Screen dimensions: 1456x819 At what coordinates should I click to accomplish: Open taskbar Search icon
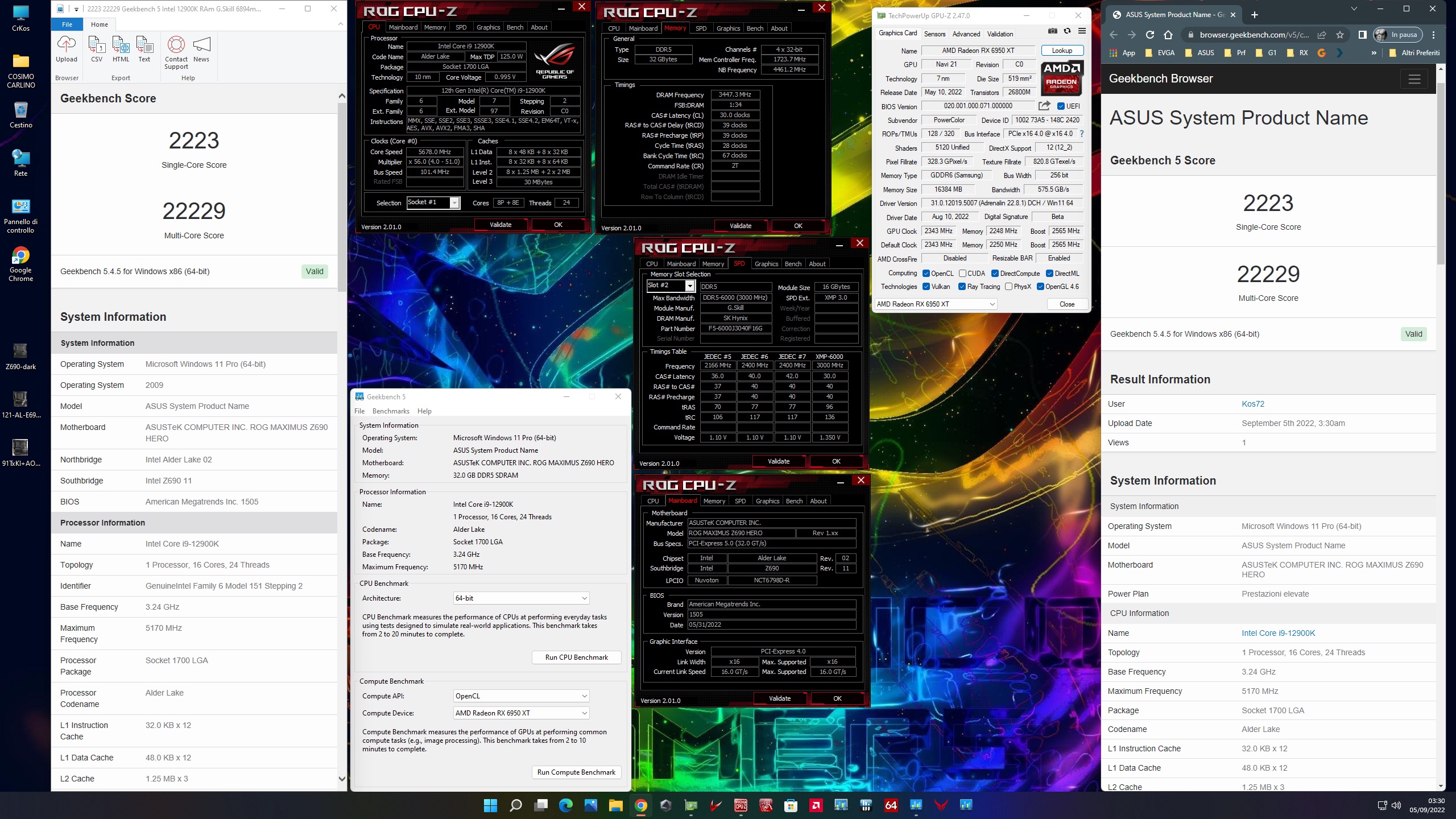pos(515,805)
